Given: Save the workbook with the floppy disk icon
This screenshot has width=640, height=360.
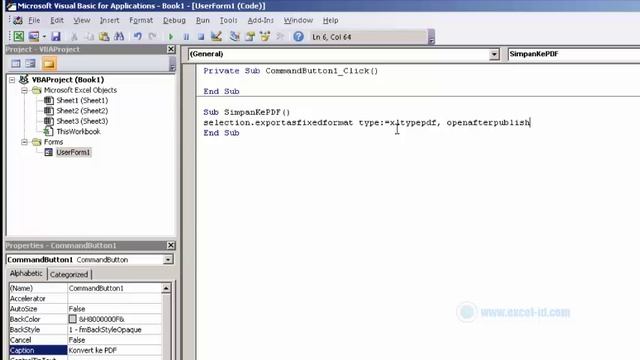Looking at the screenshot, I should pyautogui.click(x=56, y=36).
